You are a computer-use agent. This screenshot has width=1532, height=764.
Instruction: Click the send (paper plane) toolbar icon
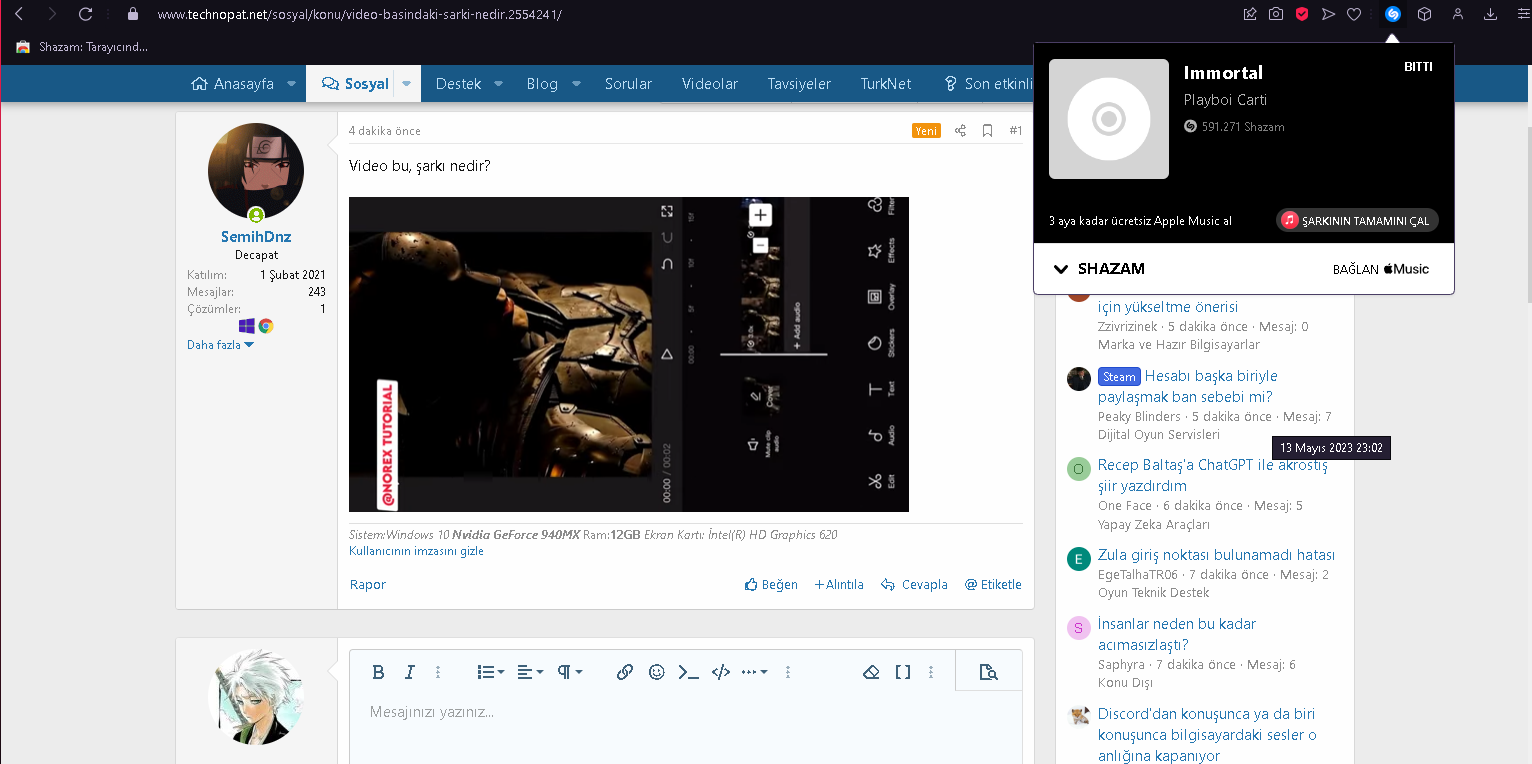click(1328, 14)
